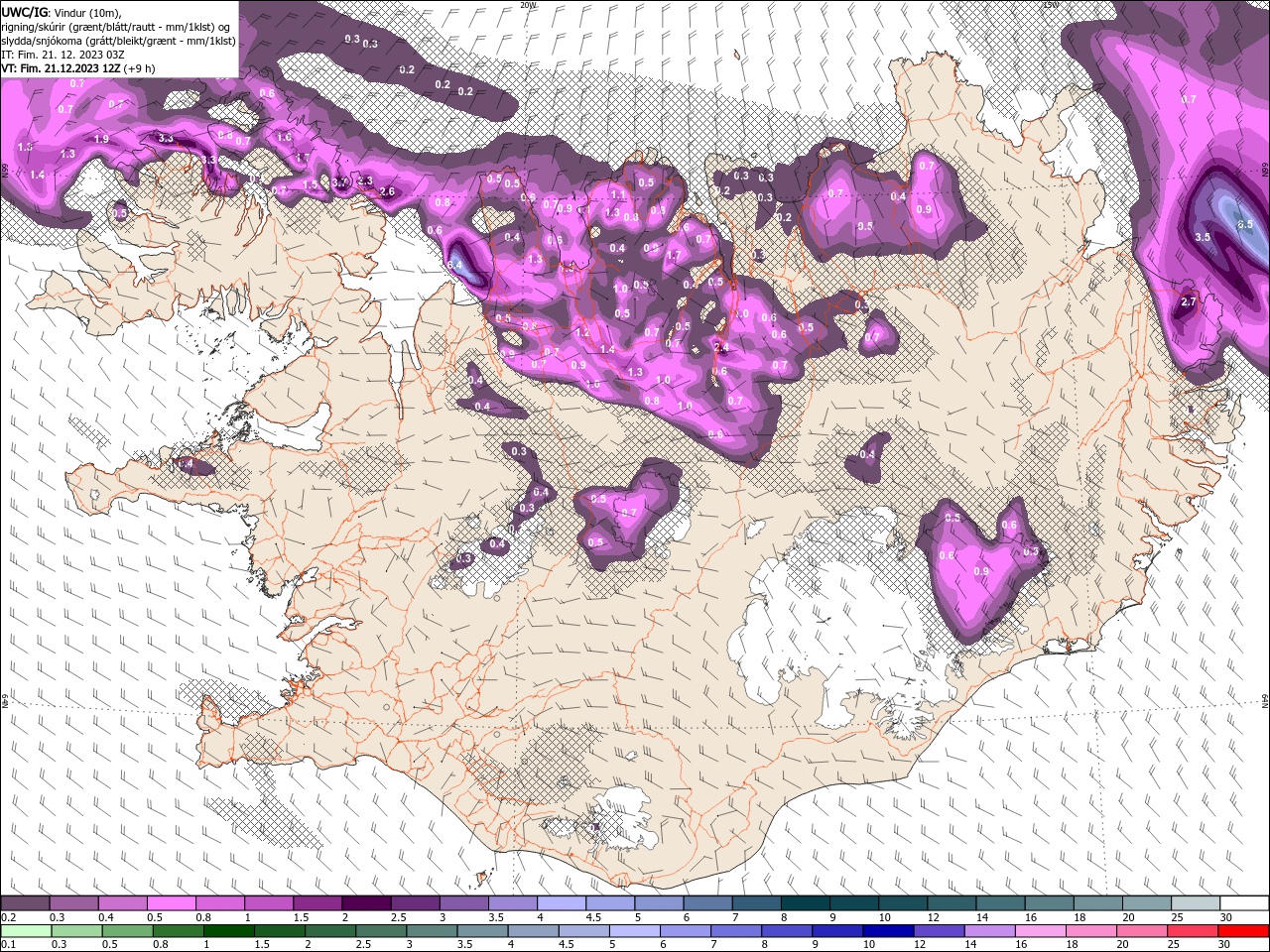
Task: Select the rain legend swatch starting at 0.3
Action: (x=76, y=931)
